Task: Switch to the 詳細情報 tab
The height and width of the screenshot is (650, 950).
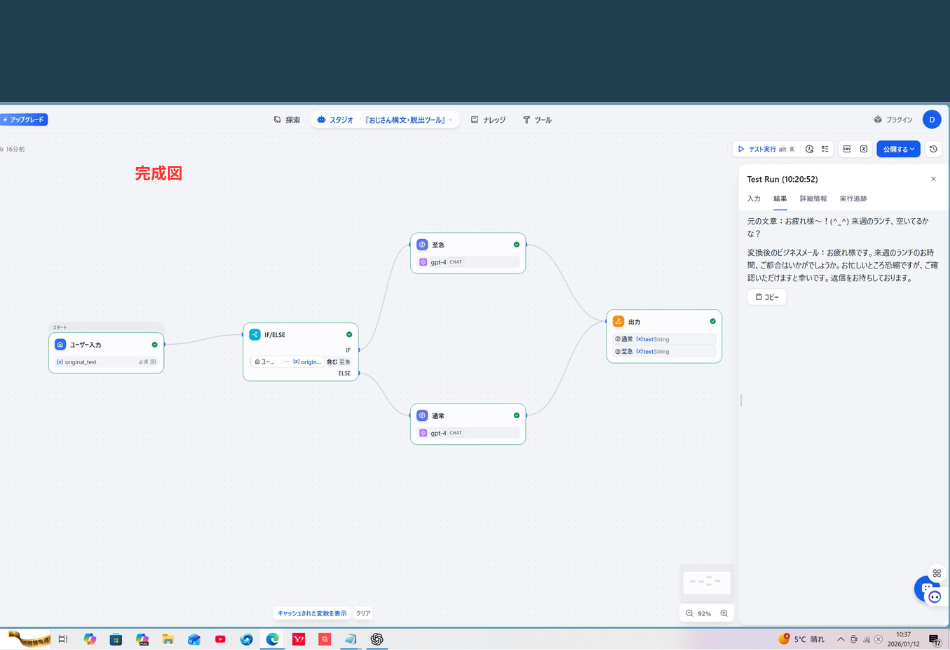Action: tap(813, 198)
